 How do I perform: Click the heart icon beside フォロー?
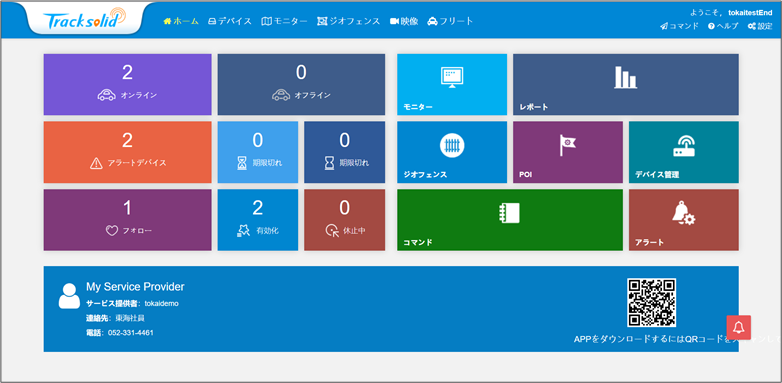point(112,231)
